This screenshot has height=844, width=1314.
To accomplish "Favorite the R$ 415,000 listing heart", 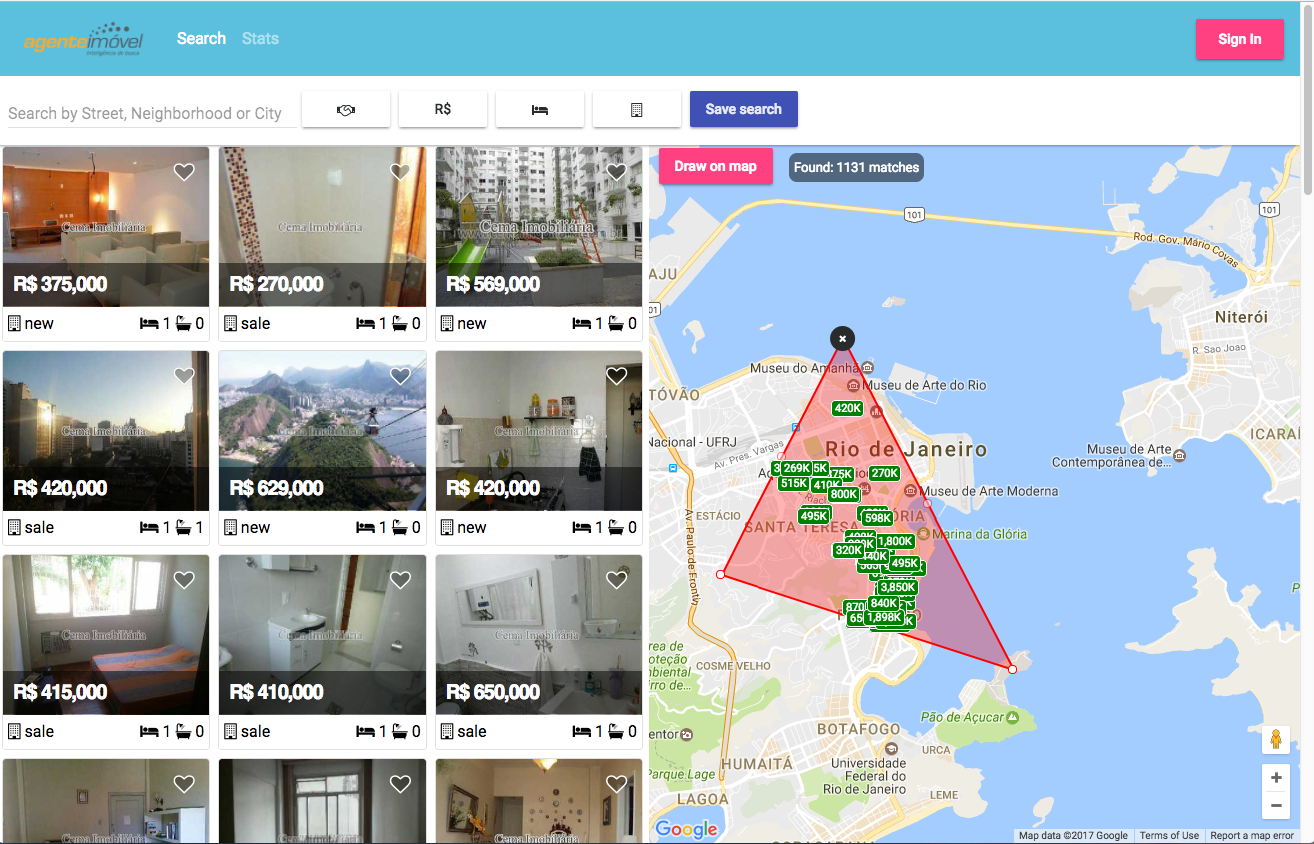I will coord(184,580).
